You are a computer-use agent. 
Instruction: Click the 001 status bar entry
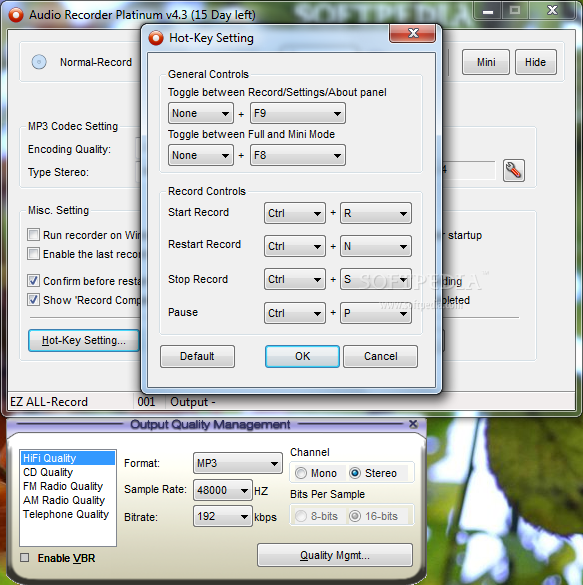146,402
